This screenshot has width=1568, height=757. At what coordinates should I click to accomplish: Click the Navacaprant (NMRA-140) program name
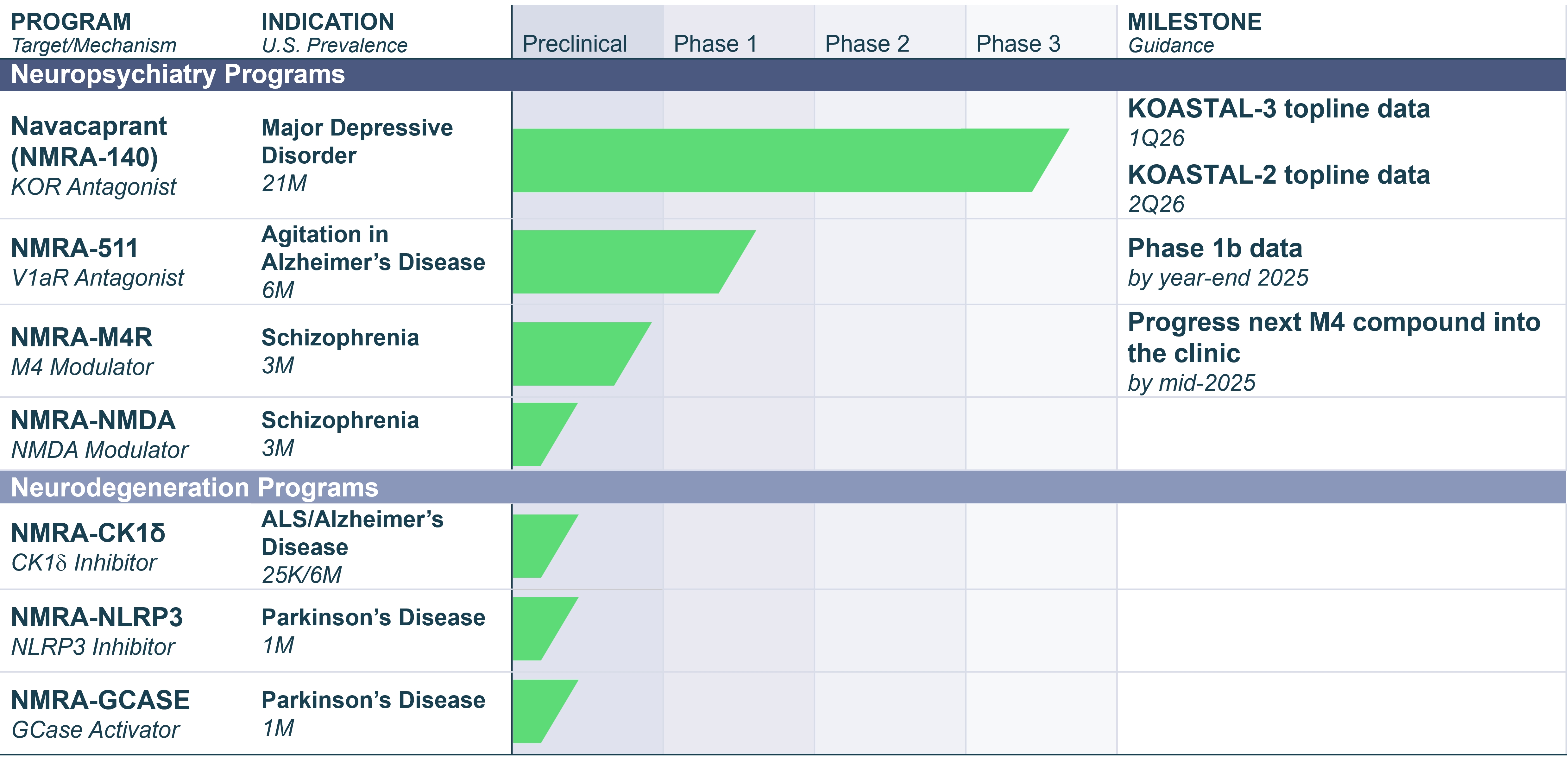[89, 141]
